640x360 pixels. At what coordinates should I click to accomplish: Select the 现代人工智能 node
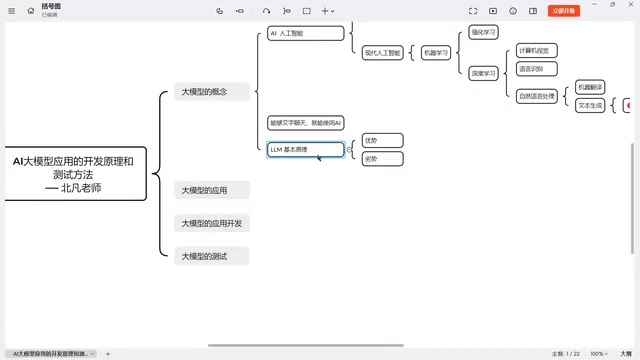pos(383,53)
